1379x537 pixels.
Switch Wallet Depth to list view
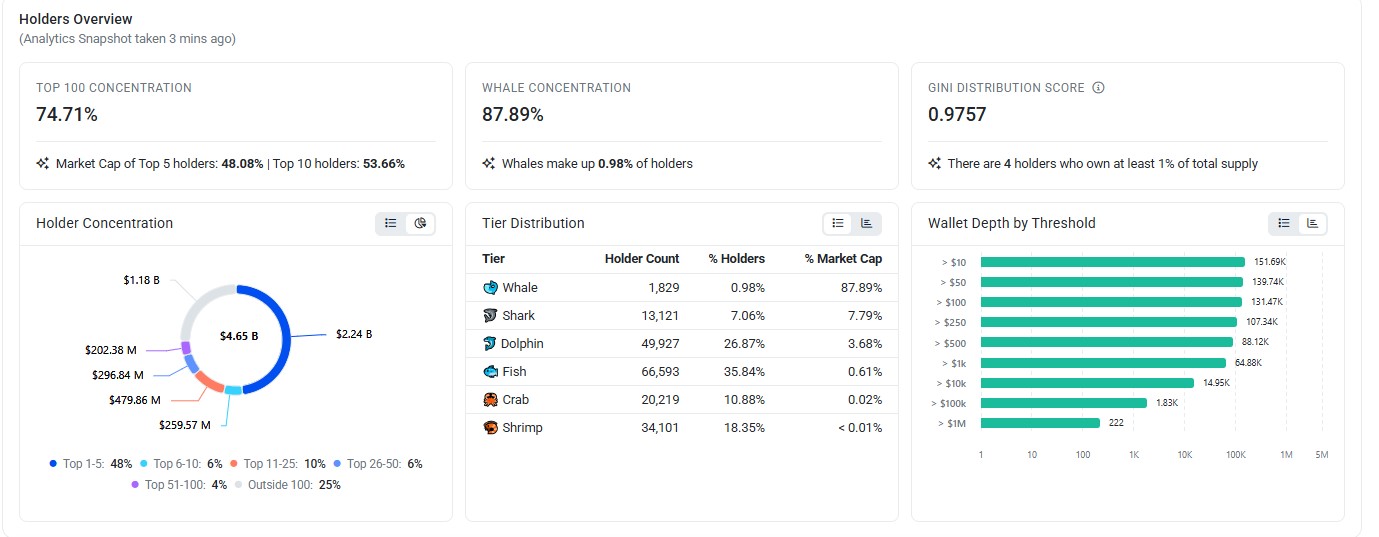tap(1284, 223)
